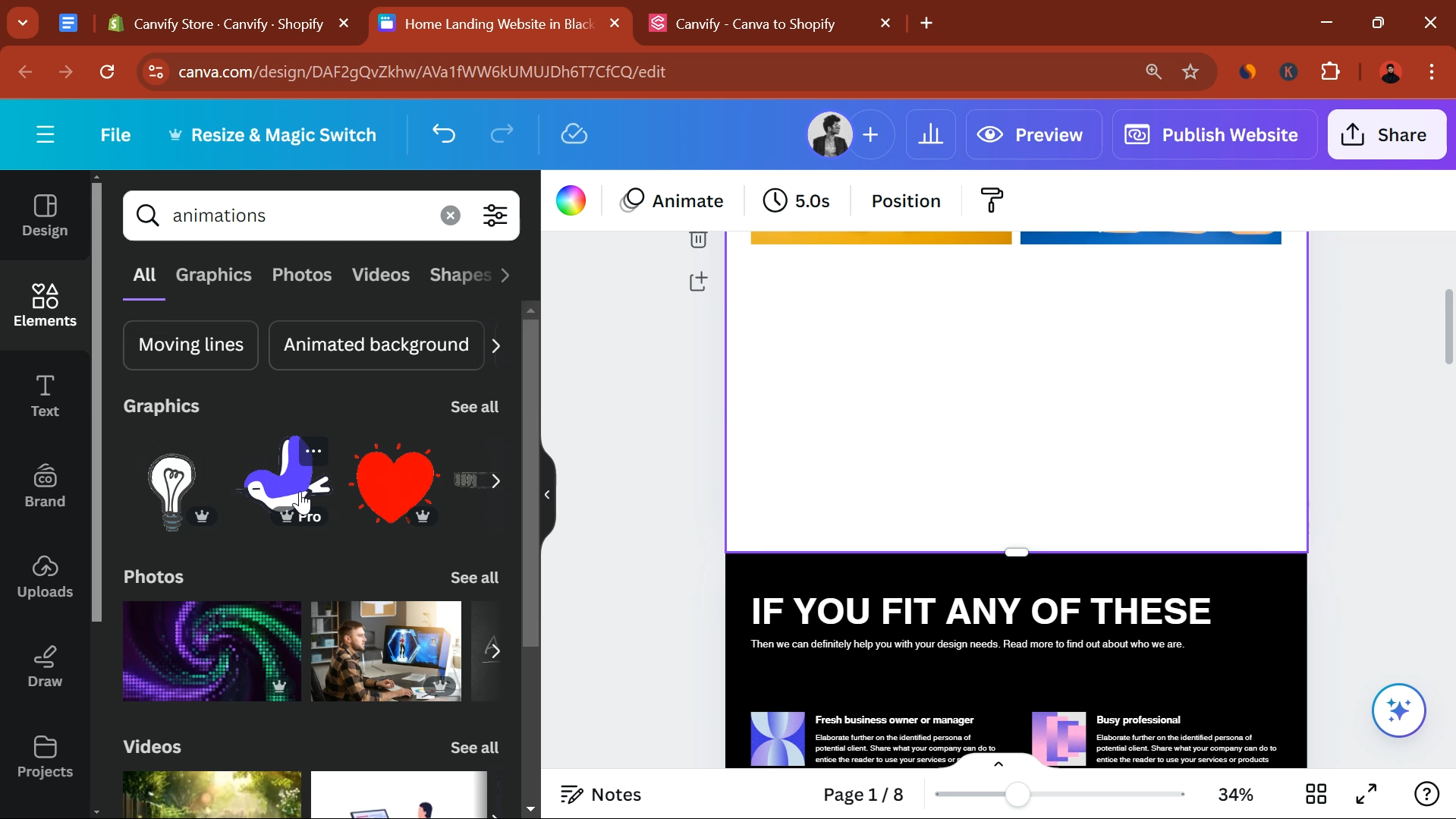Add the light bulb graphic
The image size is (1456, 819).
(173, 490)
